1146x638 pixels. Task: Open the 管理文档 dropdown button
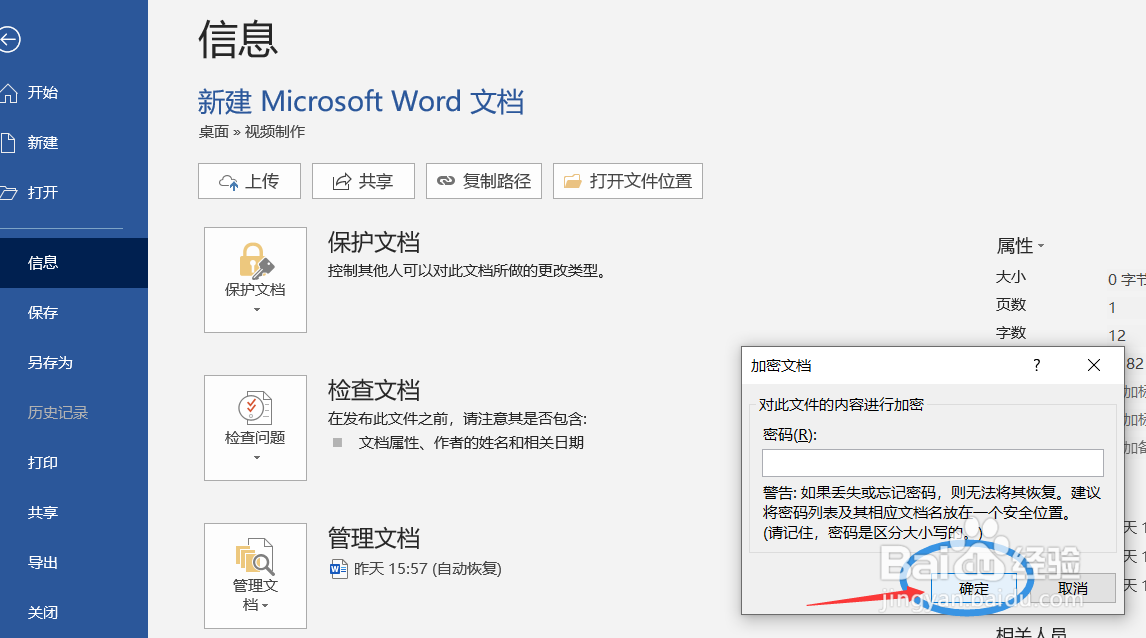pos(255,576)
